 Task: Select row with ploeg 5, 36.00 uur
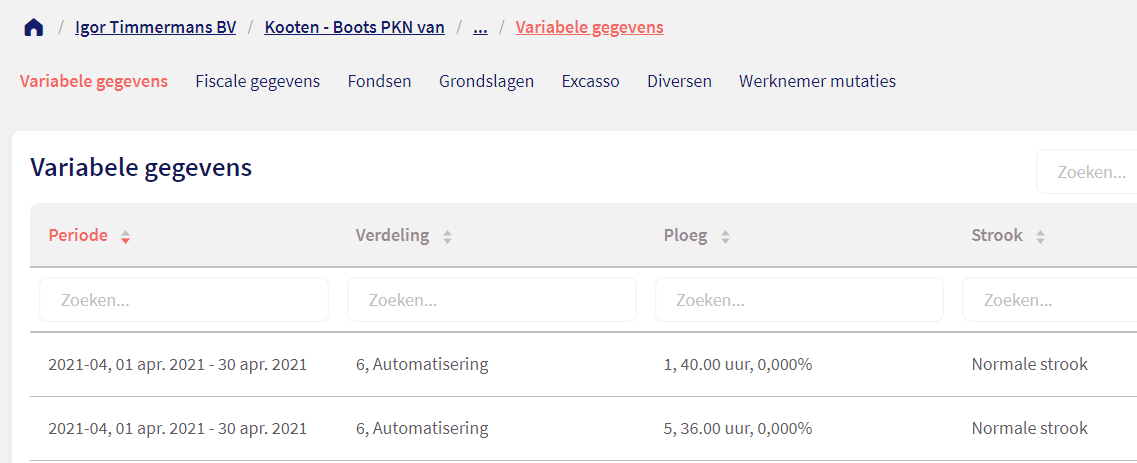click(738, 428)
